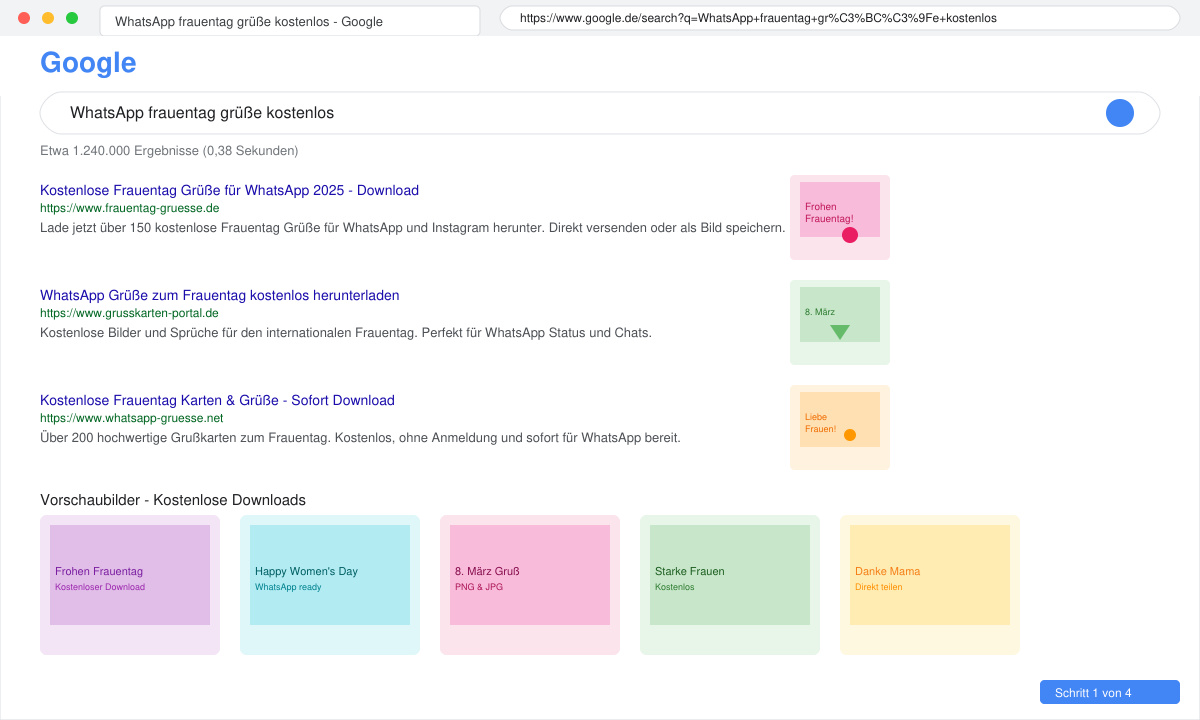Click the green maximize window button

point(72,18)
